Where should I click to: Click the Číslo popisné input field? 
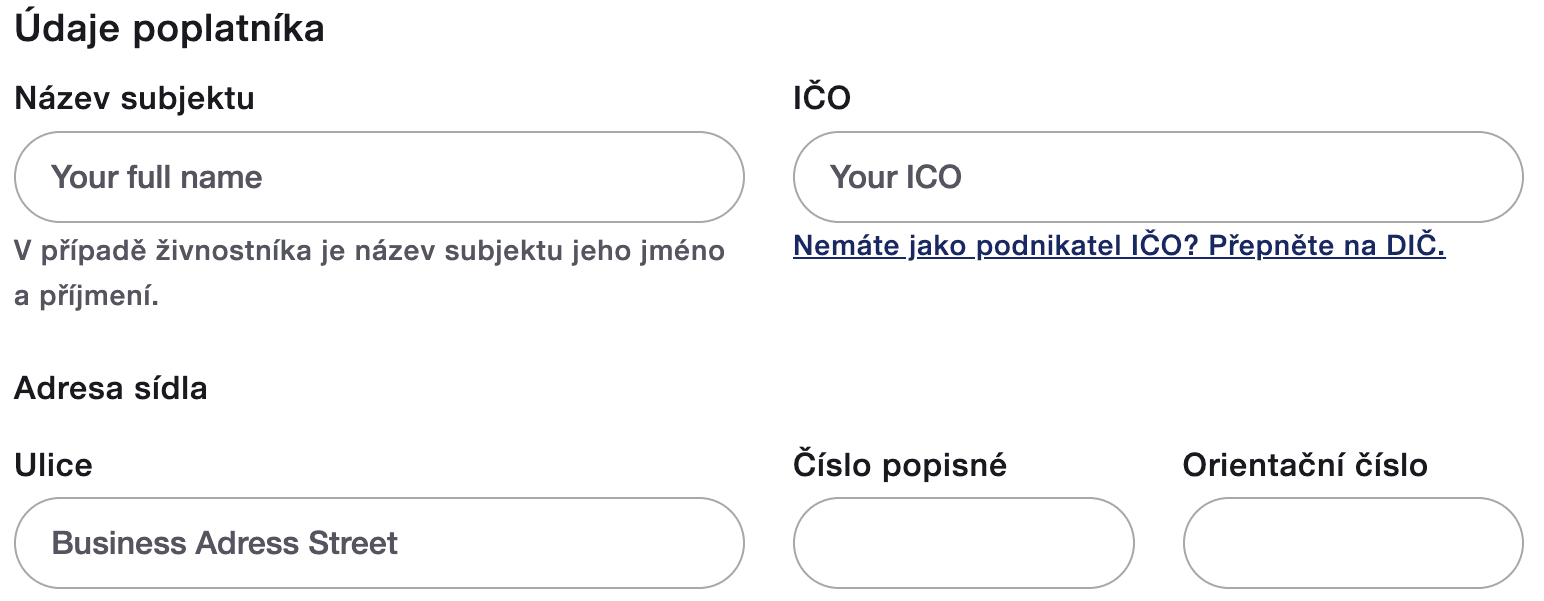pos(963,542)
